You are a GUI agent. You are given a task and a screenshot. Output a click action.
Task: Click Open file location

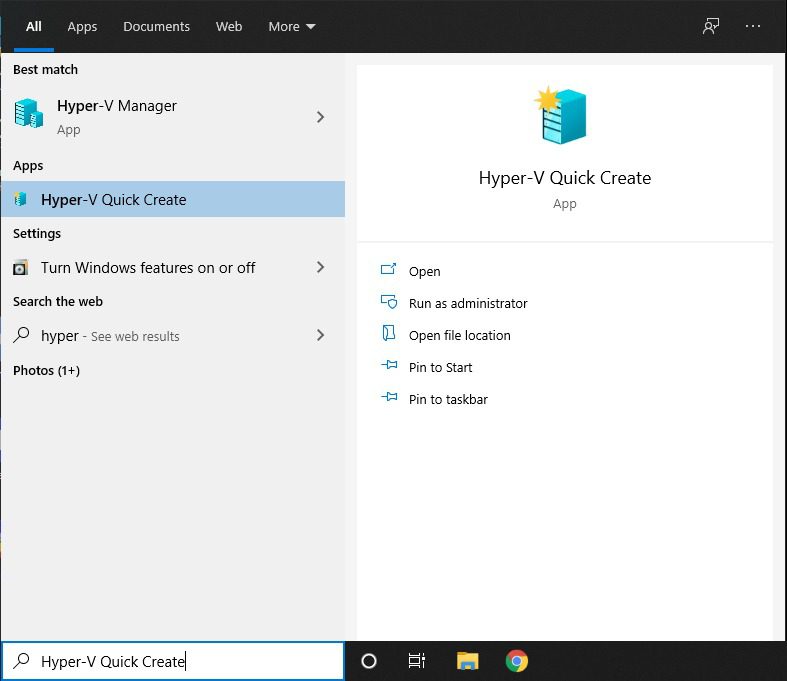459,335
